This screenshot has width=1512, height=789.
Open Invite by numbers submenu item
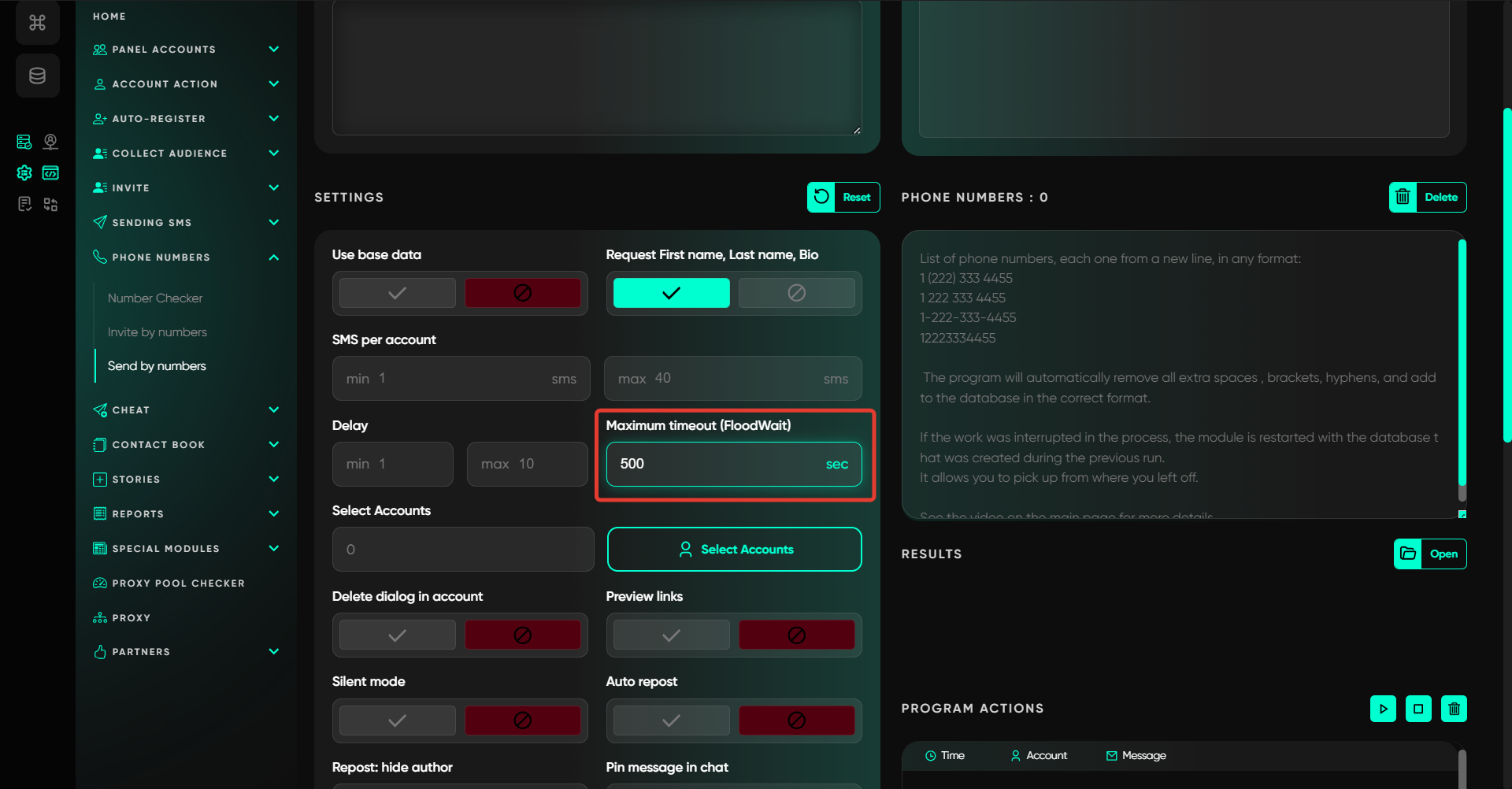click(157, 332)
